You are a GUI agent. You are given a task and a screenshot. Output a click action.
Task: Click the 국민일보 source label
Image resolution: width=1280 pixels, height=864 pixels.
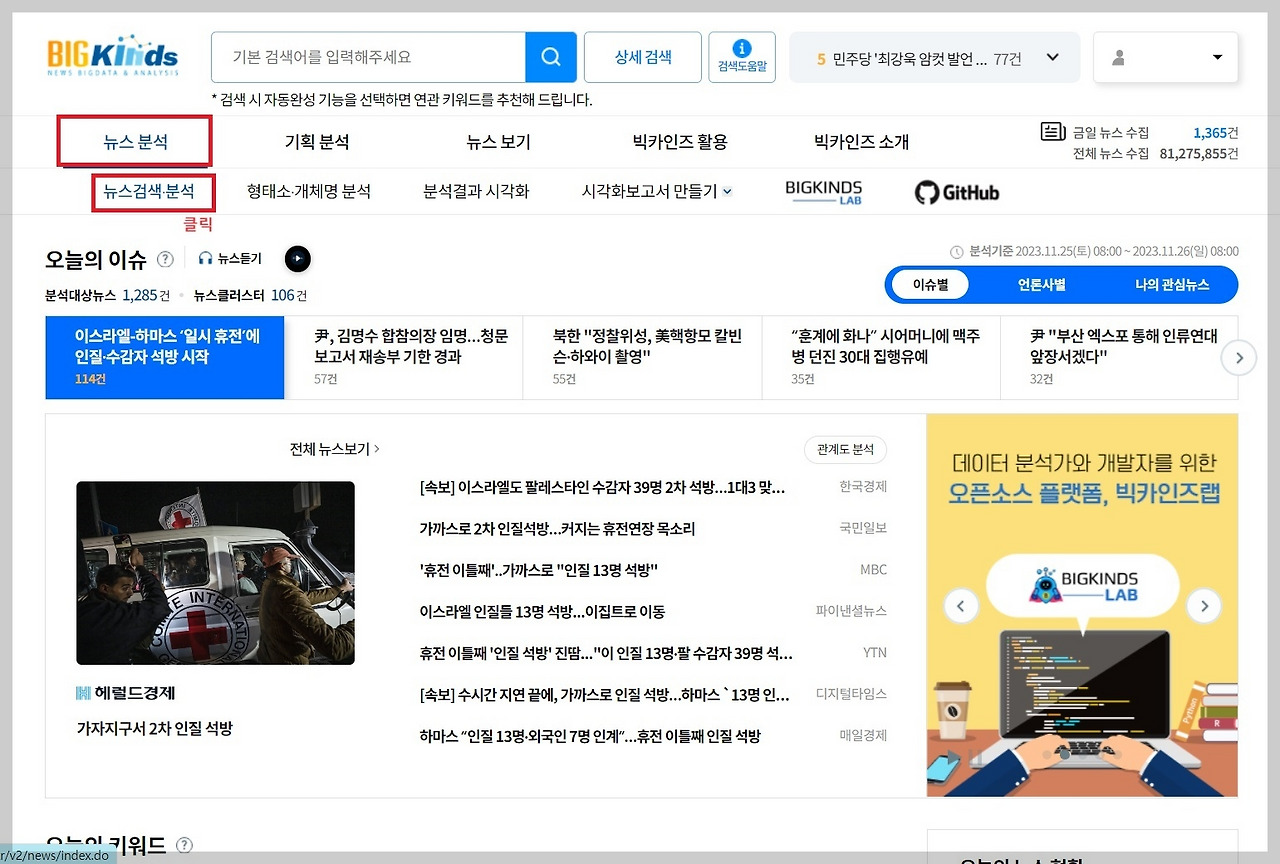(862, 528)
